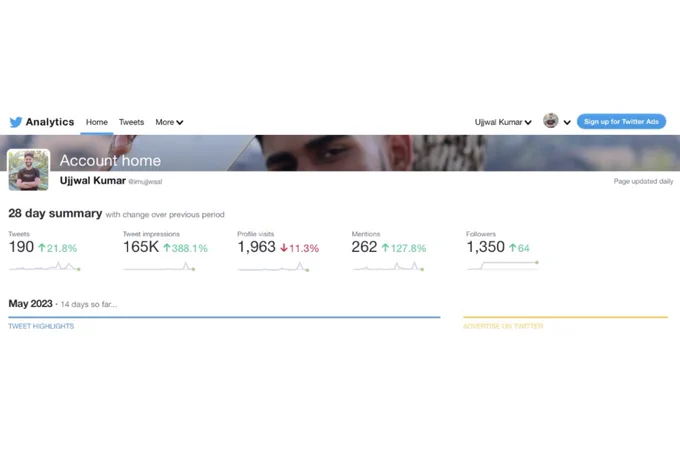Expand the More menu
Viewport: 680px width, 454px height.
pos(169,122)
